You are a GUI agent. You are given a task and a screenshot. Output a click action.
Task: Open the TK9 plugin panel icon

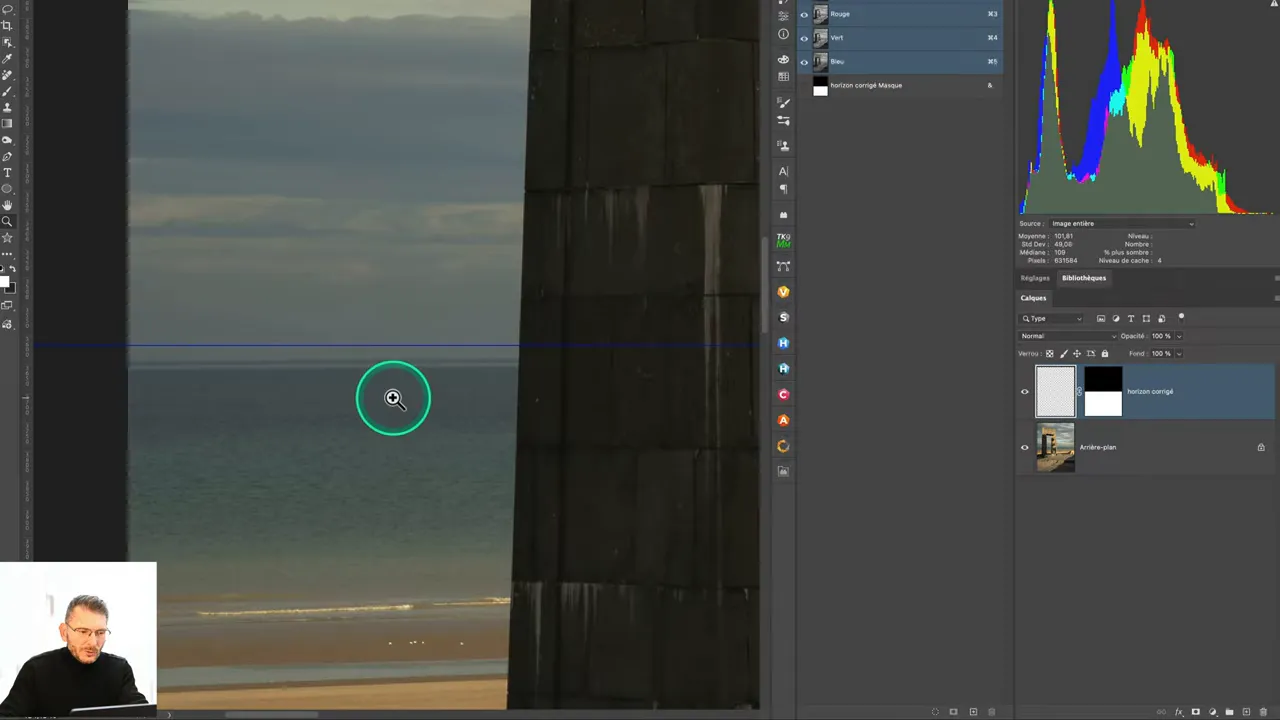tap(783, 240)
